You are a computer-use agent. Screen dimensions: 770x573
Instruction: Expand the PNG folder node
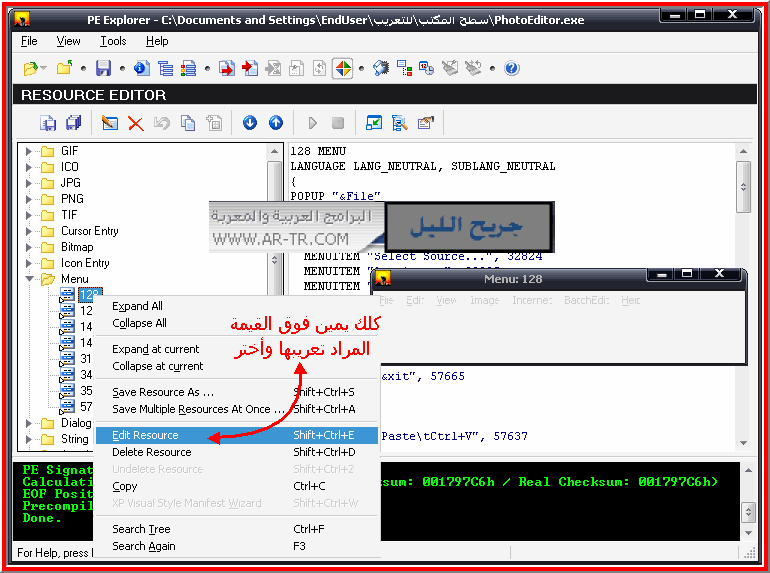click(x=28, y=199)
